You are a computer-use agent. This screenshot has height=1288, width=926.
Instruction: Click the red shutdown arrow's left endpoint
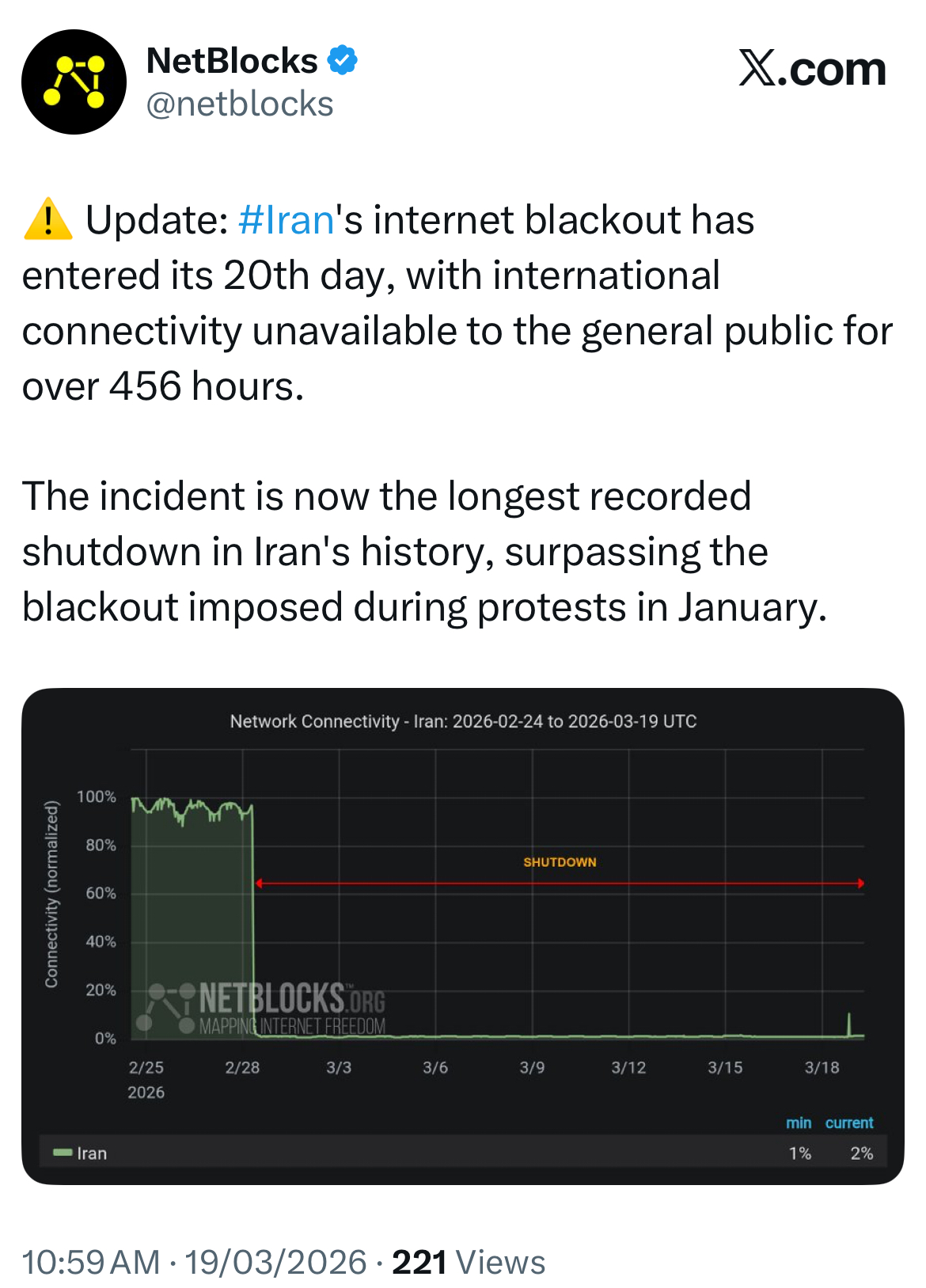click(x=258, y=883)
